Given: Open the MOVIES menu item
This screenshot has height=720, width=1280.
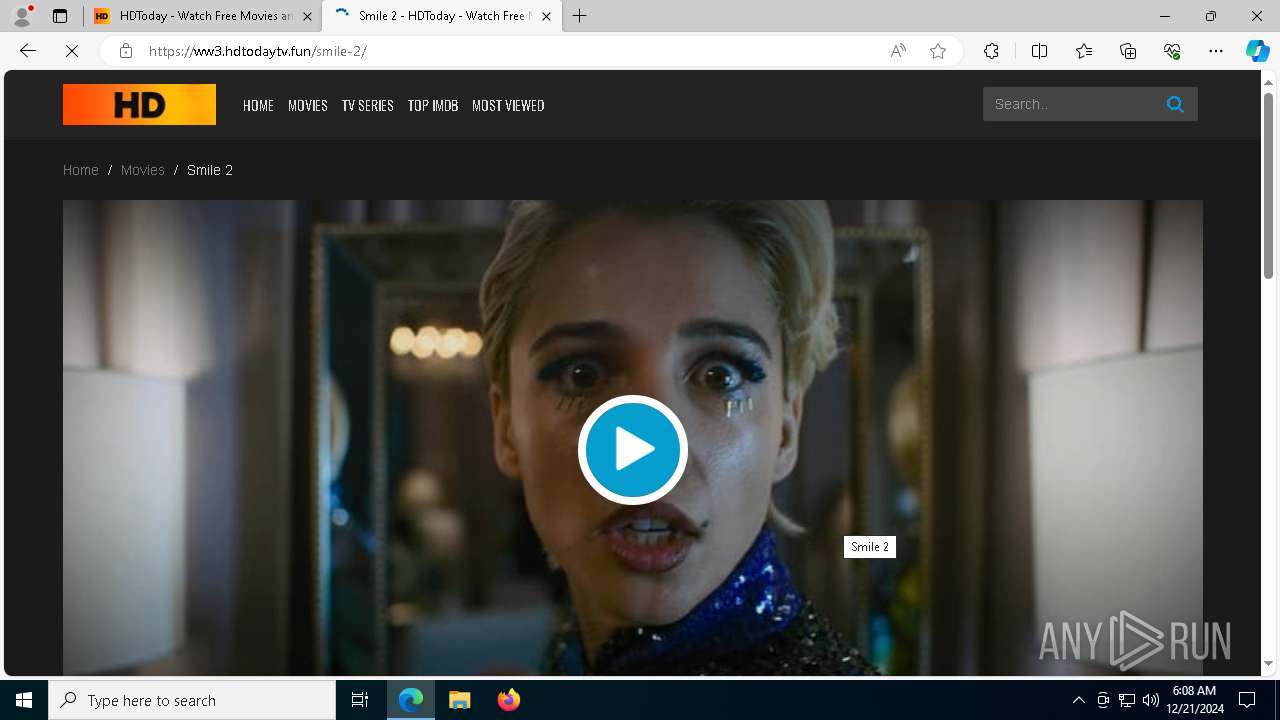Looking at the screenshot, I should click(308, 105).
